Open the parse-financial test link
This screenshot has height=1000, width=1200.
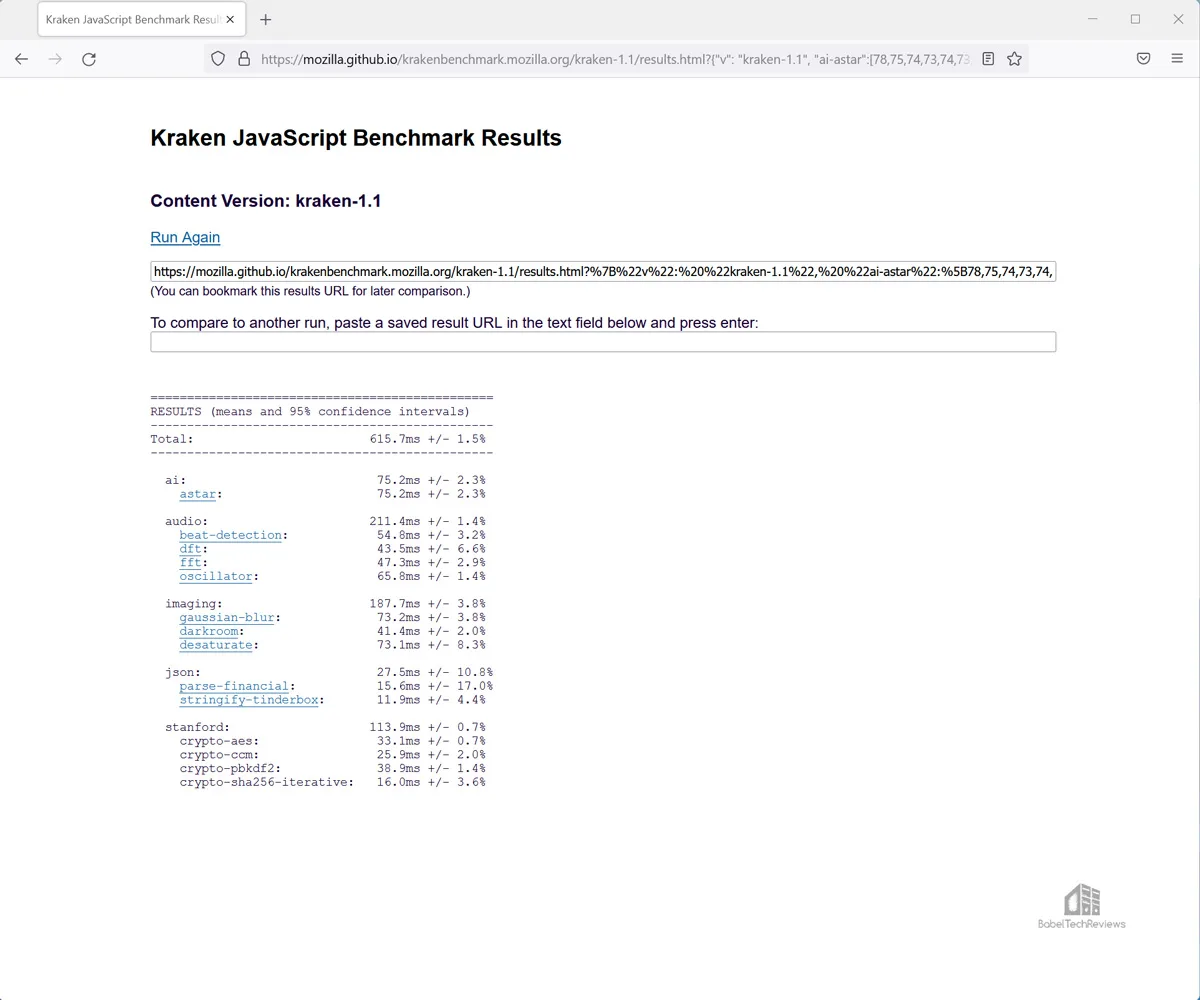pos(234,687)
